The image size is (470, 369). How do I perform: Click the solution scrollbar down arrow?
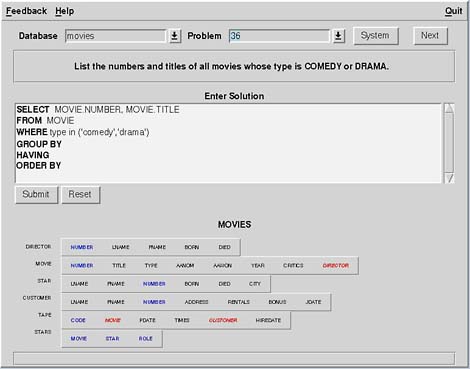pos(449,178)
